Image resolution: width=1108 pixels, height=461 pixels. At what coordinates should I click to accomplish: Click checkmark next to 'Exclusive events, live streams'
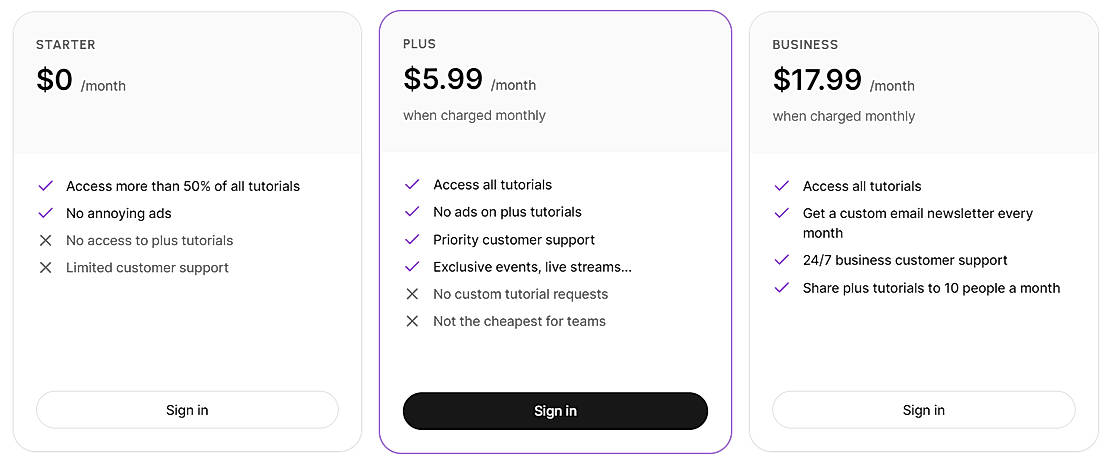click(x=412, y=267)
